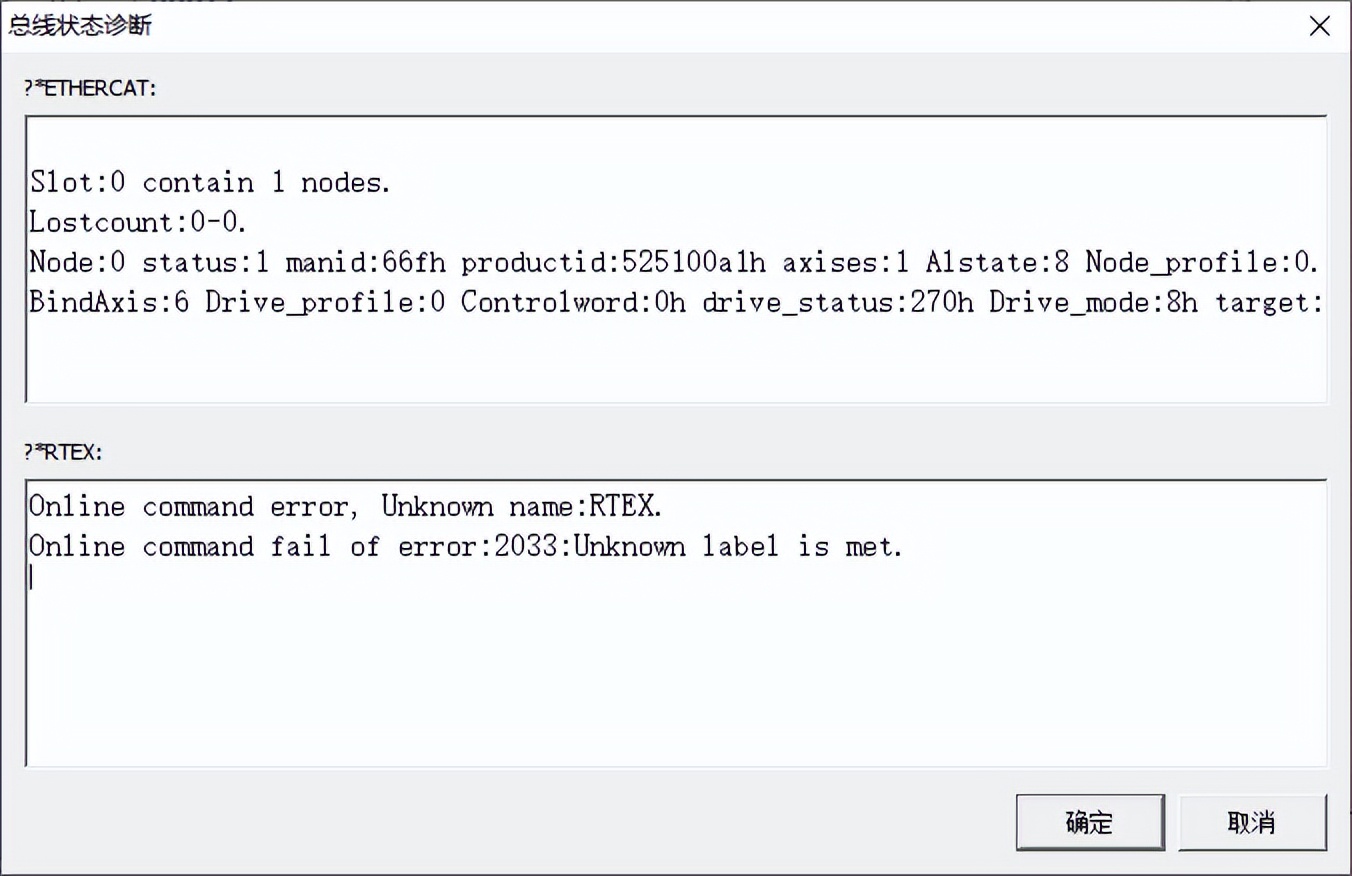Click the 'Controlword:0h' text
Viewport: 1352px width, 876px height.
(573, 303)
